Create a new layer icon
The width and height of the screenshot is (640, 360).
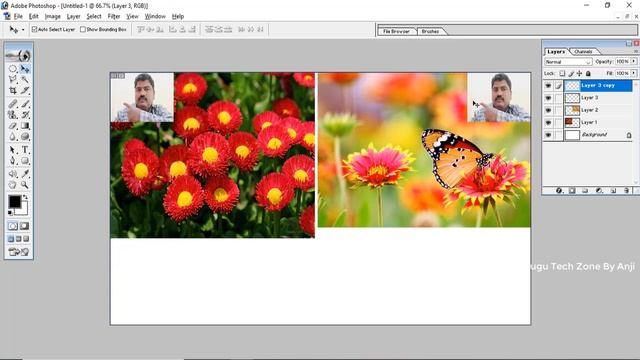coord(613,191)
